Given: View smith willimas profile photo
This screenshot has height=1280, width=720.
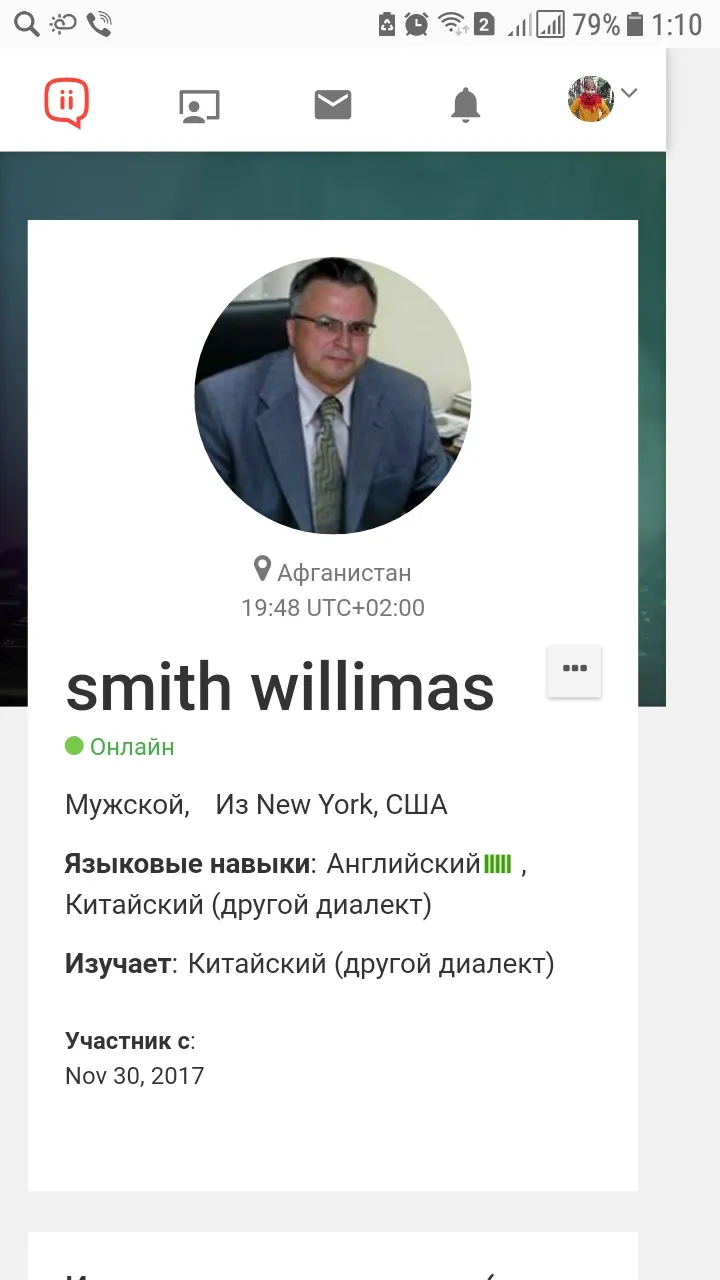Looking at the screenshot, I should (333, 396).
